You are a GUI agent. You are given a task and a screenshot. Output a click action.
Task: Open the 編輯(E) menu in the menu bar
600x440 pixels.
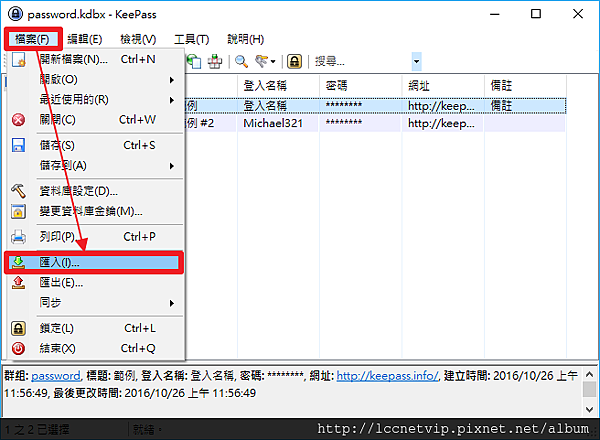pyautogui.click(x=83, y=39)
